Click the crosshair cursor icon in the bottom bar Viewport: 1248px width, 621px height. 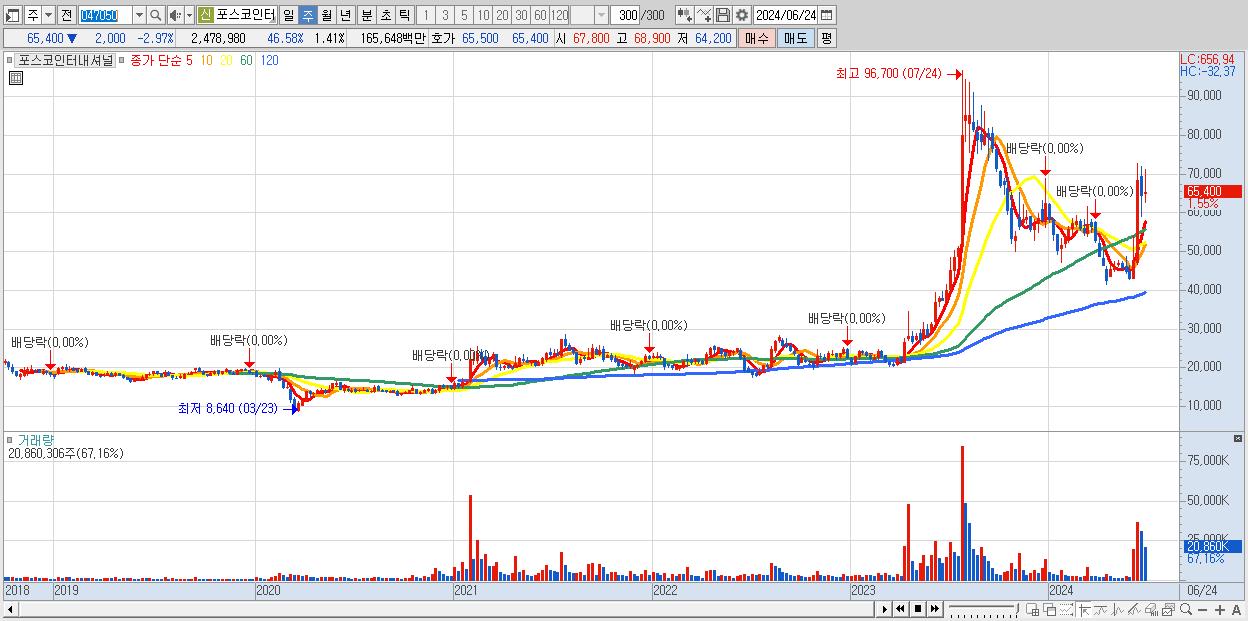(x=1084, y=609)
